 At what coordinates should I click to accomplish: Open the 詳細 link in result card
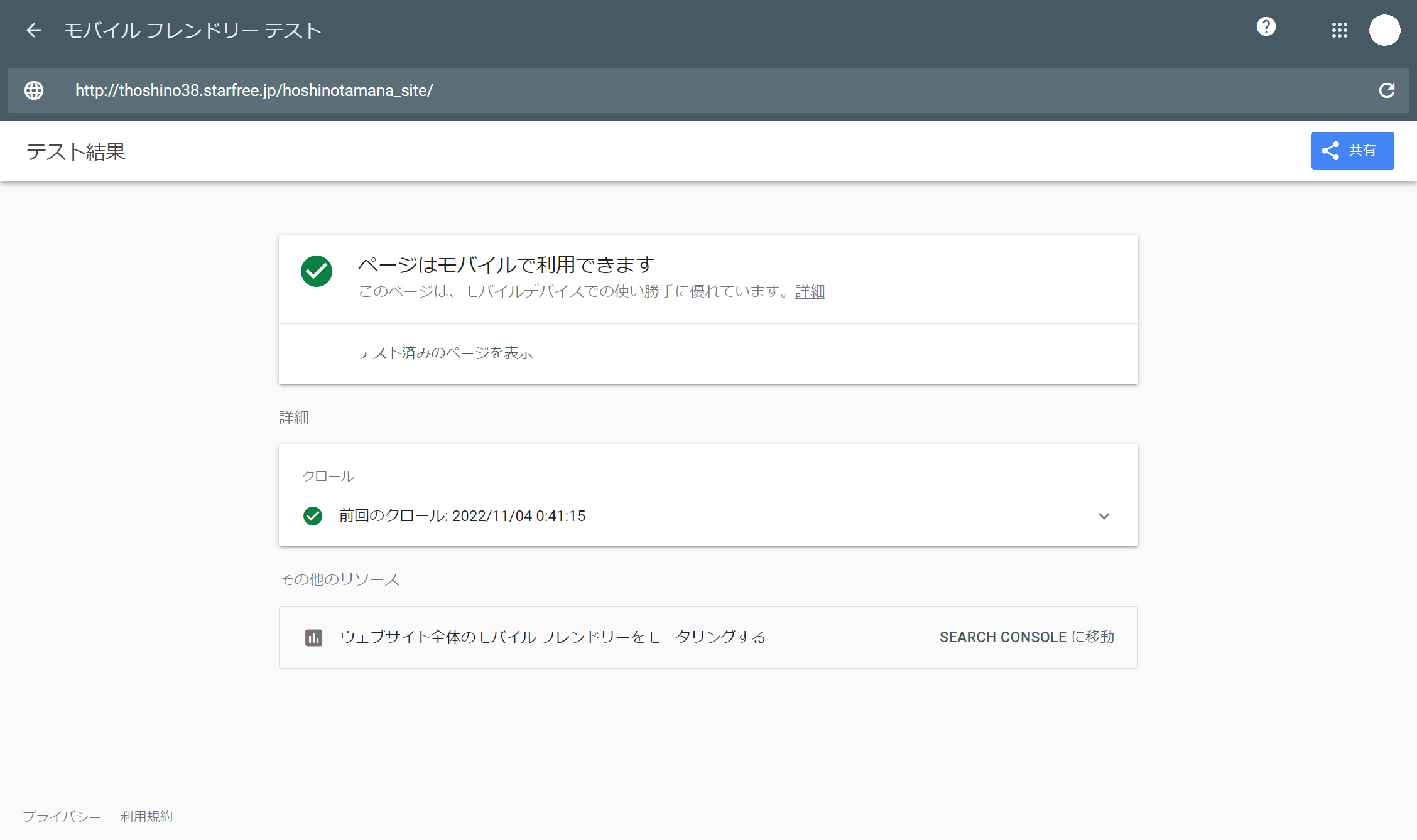pyautogui.click(x=810, y=292)
